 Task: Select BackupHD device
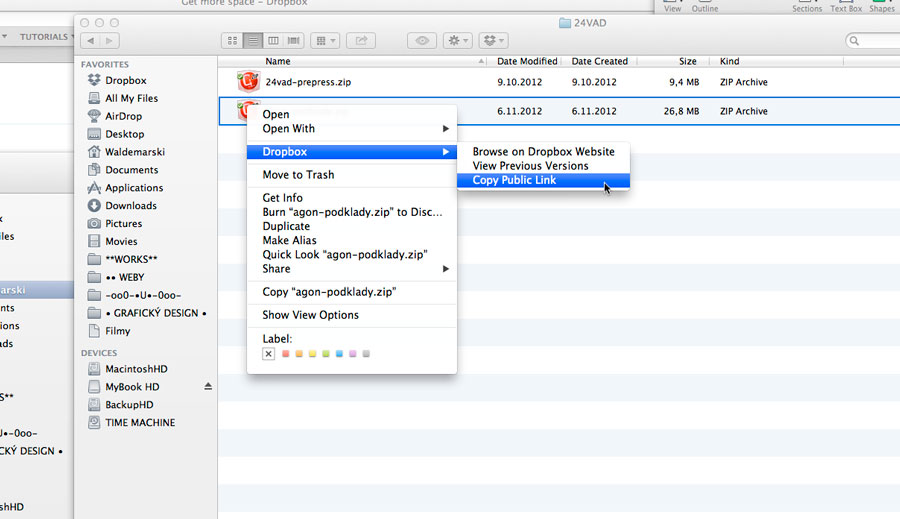tap(129, 404)
